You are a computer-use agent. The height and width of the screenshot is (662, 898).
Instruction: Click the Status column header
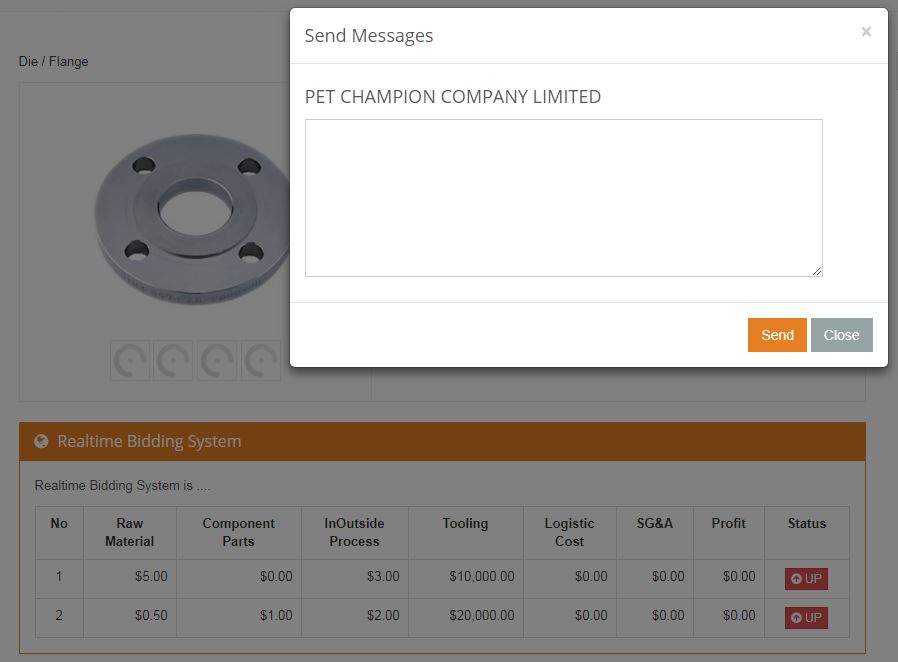806,523
